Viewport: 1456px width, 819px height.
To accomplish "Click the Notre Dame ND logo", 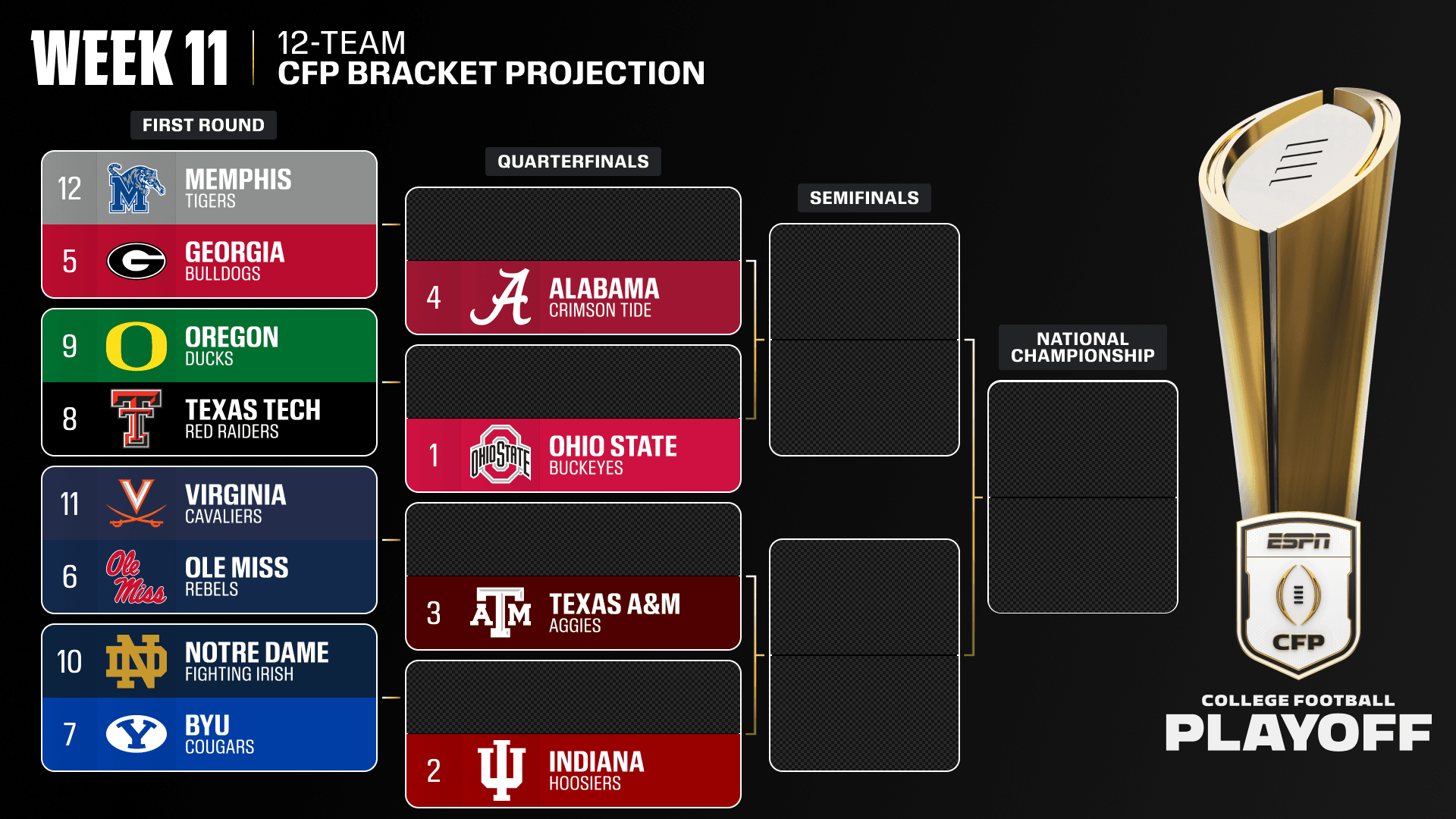I will pos(136,662).
